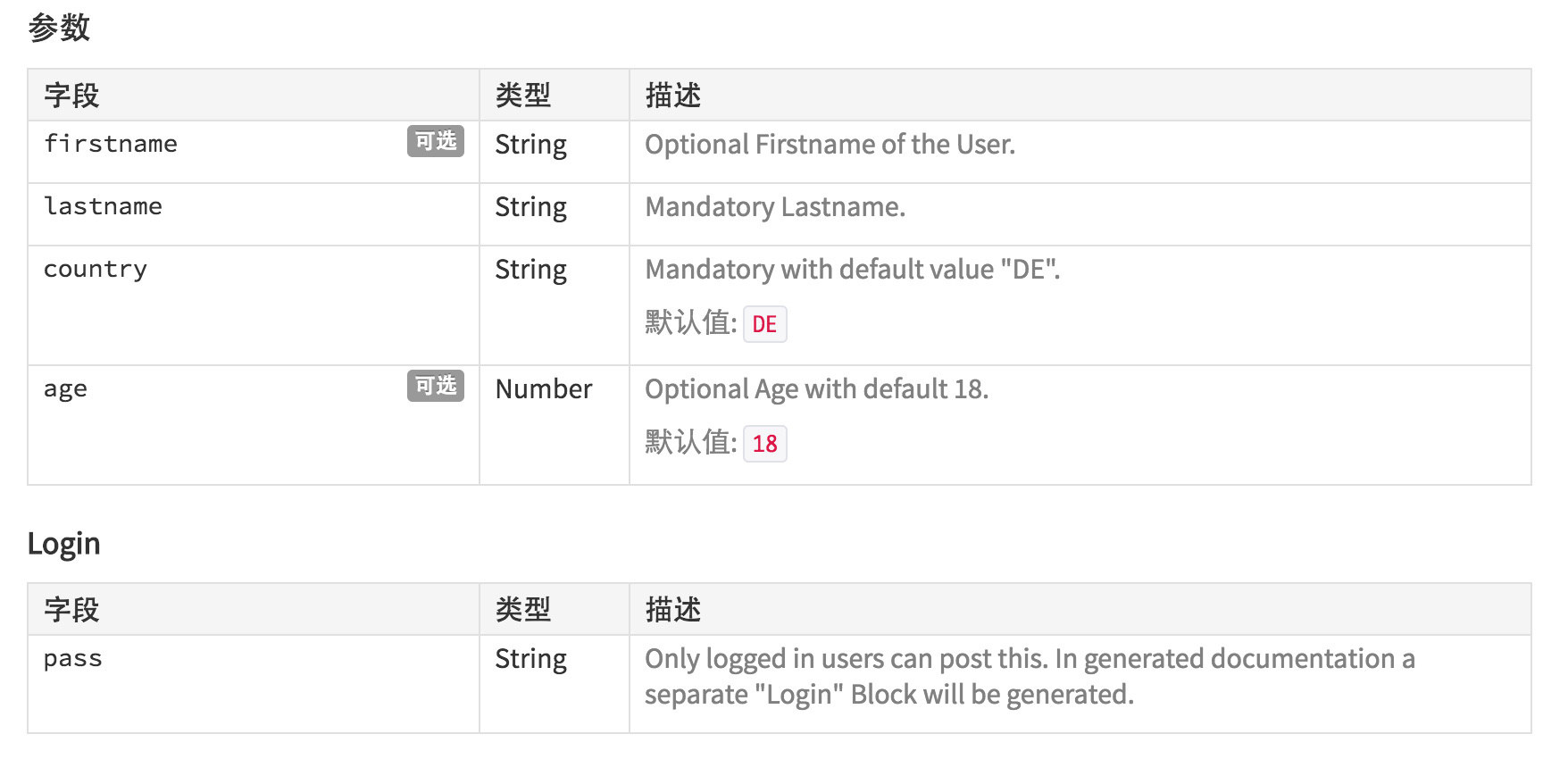Click the 可选 badge beside firstname
Viewport: 1568px width, 759px height.
tap(435, 141)
